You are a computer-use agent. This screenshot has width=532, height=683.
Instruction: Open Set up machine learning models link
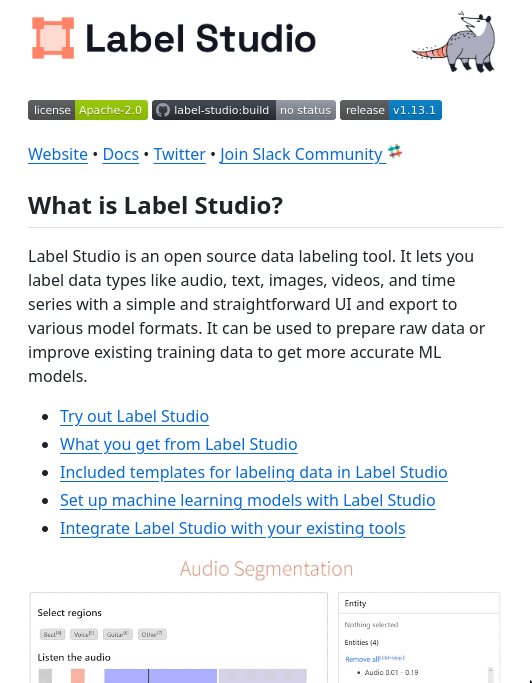247,500
